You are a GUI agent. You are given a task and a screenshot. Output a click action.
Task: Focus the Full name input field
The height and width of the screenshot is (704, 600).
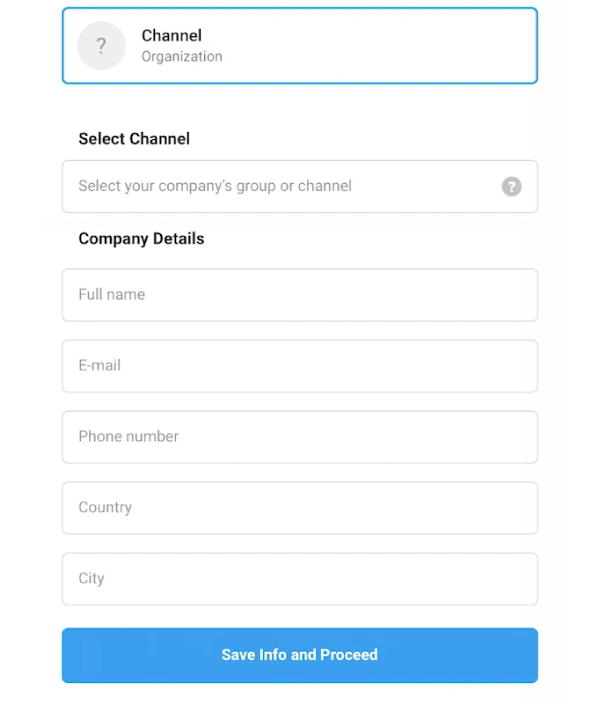coord(300,295)
